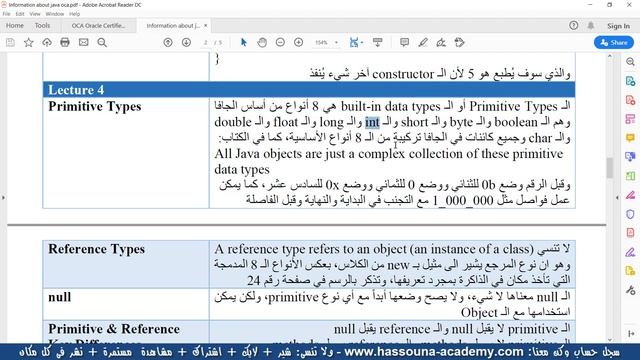Select the highlight pen tool
The image size is (640, 360).
423,42
